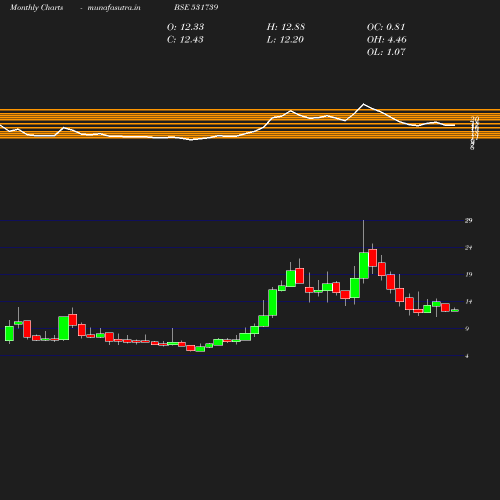
Task: Click the tallest green candle with the wick reaching 29
Action: (364, 265)
